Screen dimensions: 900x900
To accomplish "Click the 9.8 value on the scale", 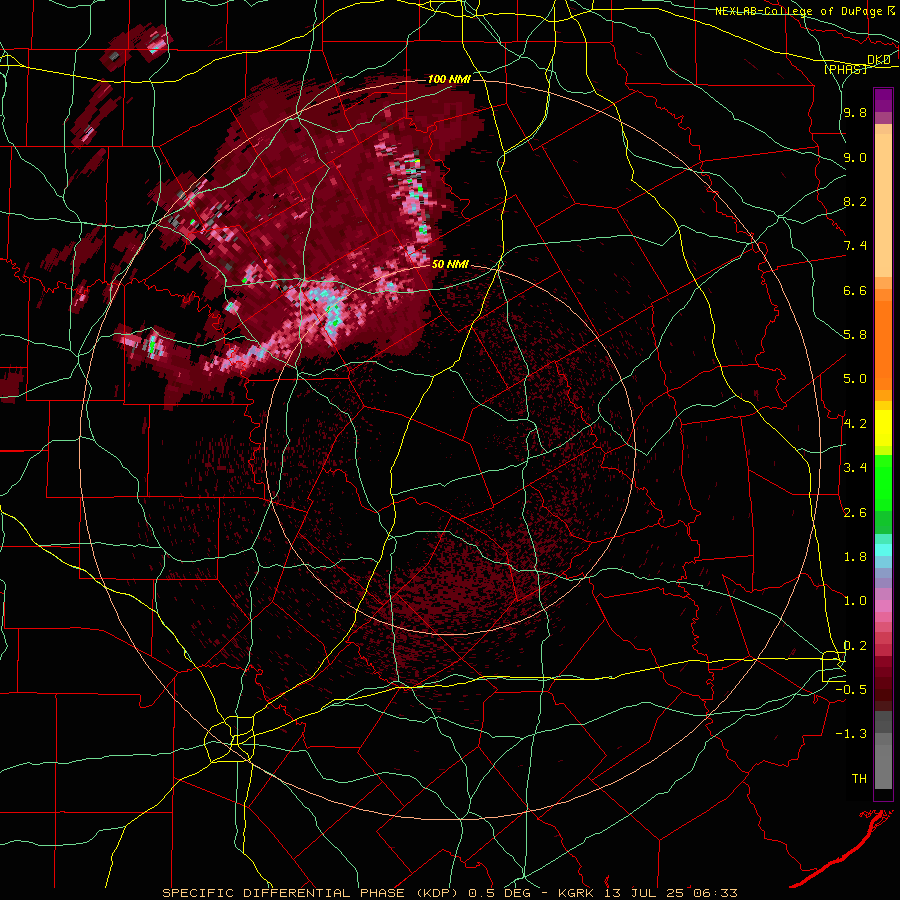I will point(855,112).
